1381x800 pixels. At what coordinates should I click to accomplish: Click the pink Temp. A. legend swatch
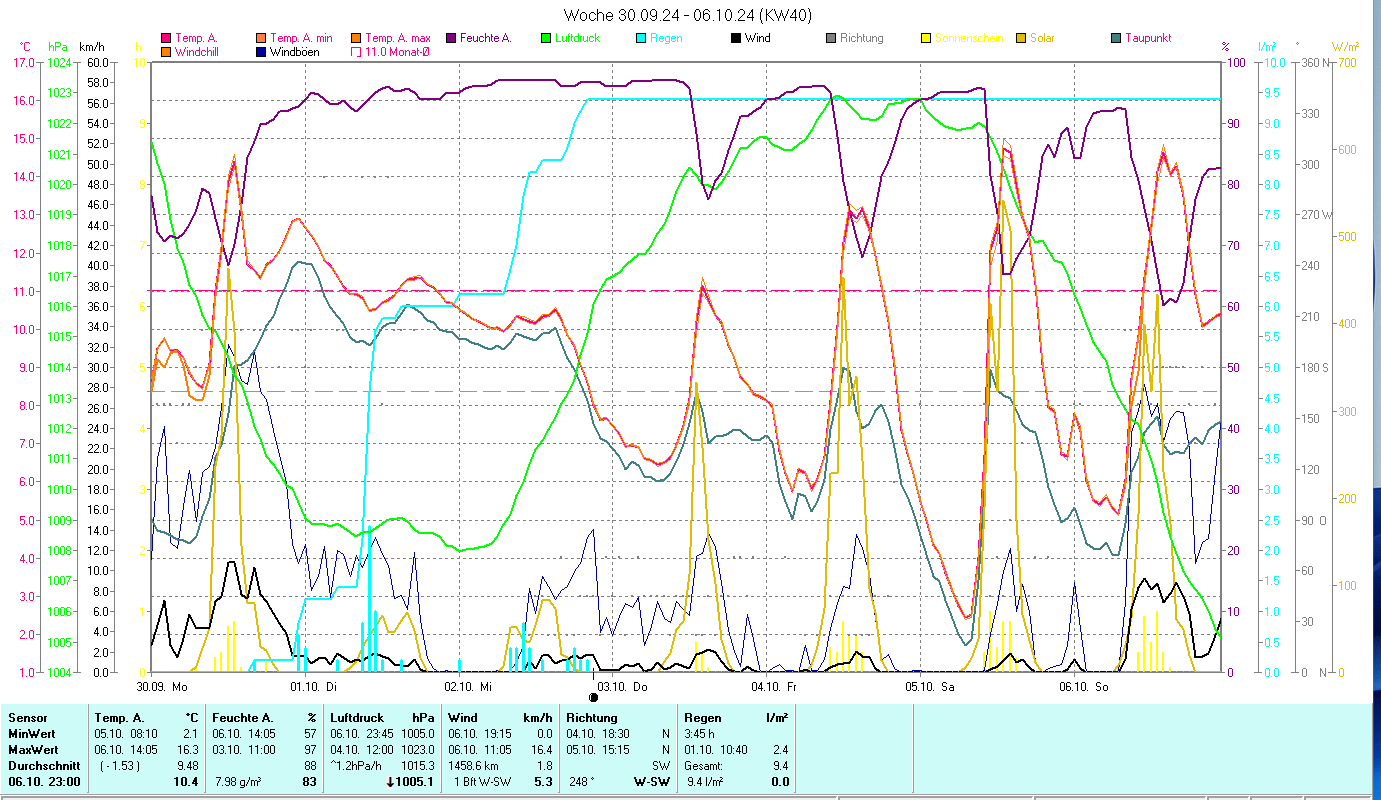pyautogui.click(x=166, y=38)
